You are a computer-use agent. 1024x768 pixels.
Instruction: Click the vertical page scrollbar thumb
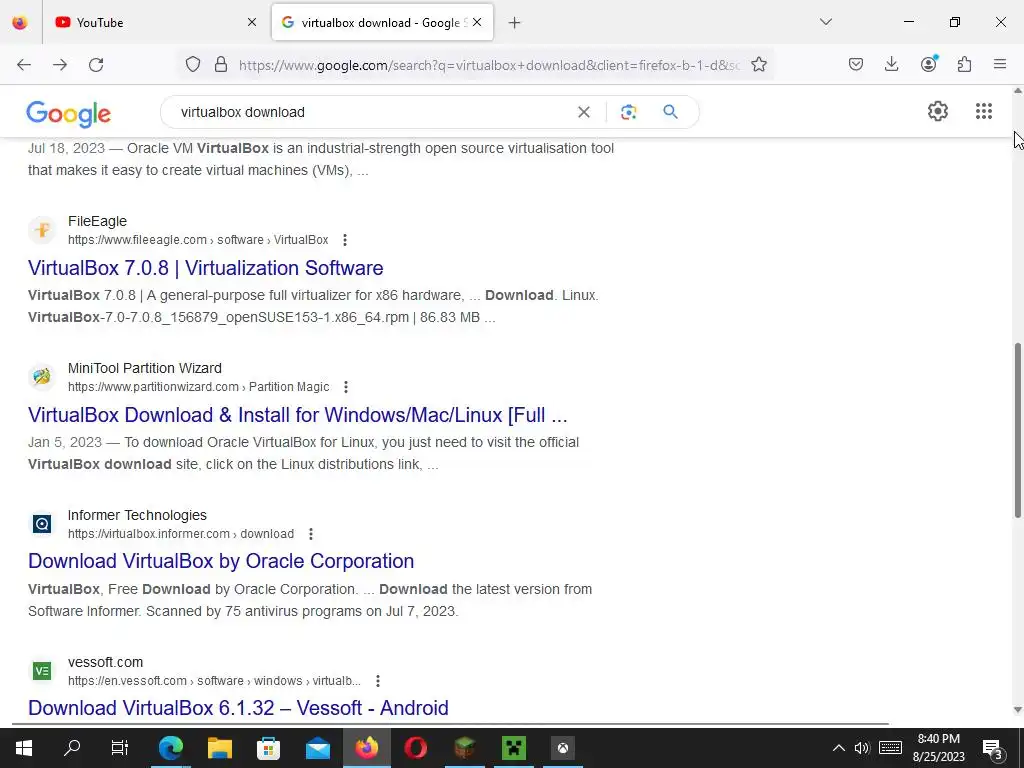point(1017,431)
